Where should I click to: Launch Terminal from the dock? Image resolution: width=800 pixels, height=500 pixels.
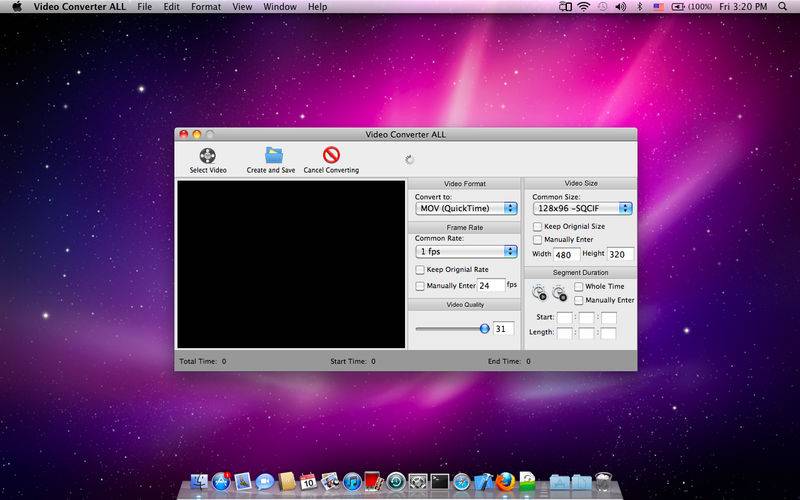439,482
